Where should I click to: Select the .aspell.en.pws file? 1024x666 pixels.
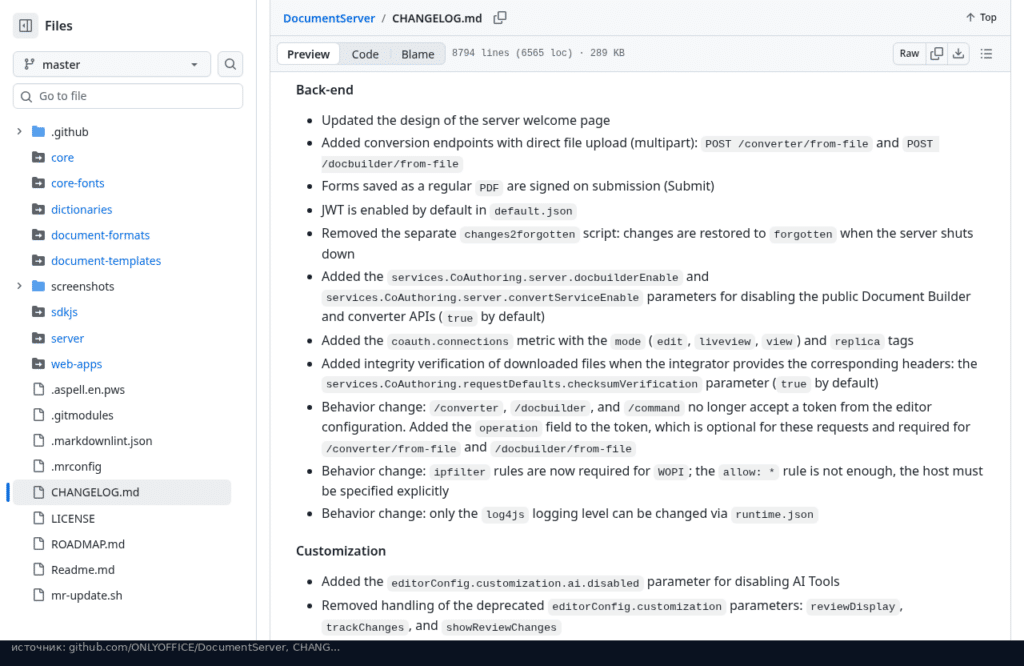click(88, 390)
